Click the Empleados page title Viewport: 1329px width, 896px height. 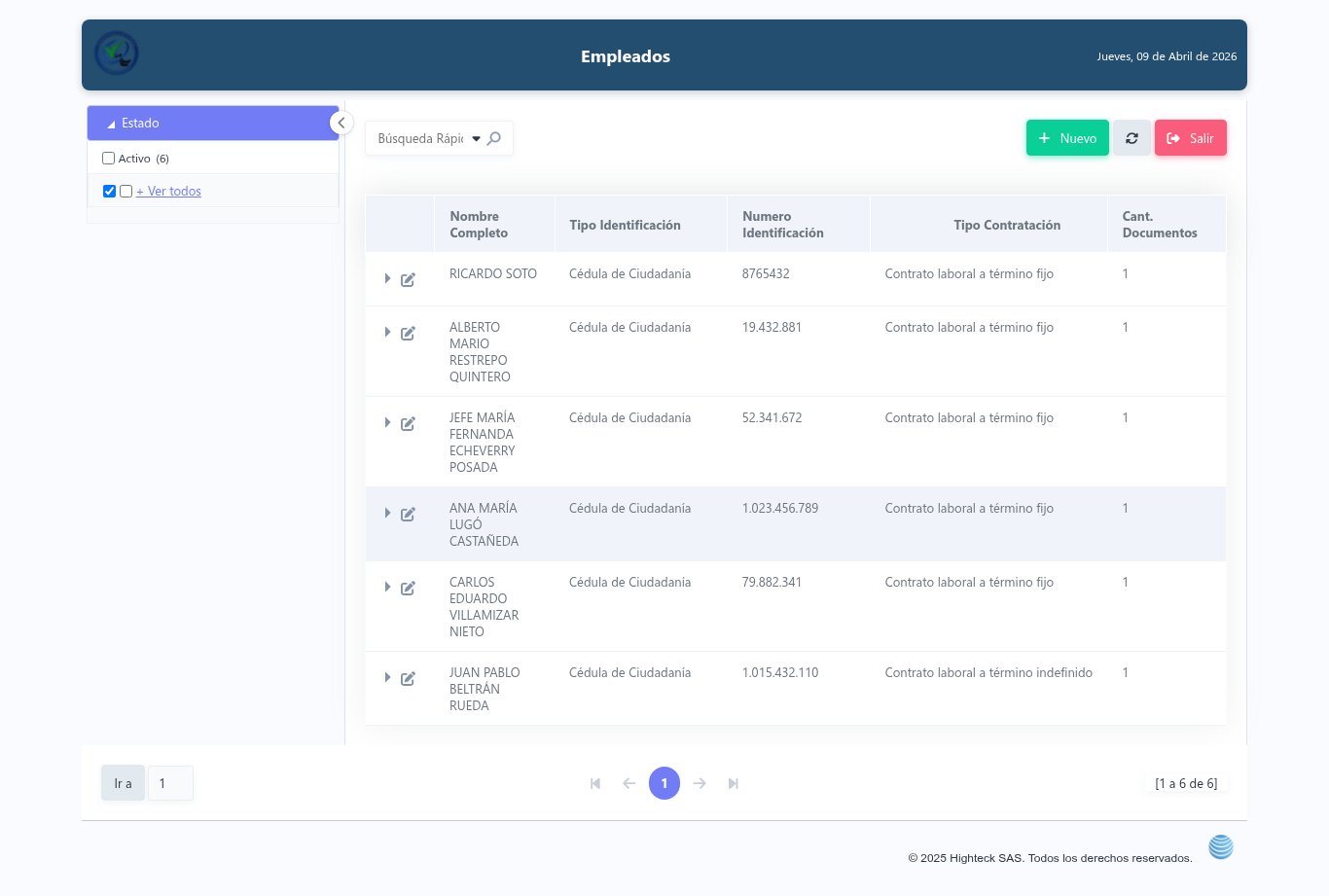tap(626, 56)
